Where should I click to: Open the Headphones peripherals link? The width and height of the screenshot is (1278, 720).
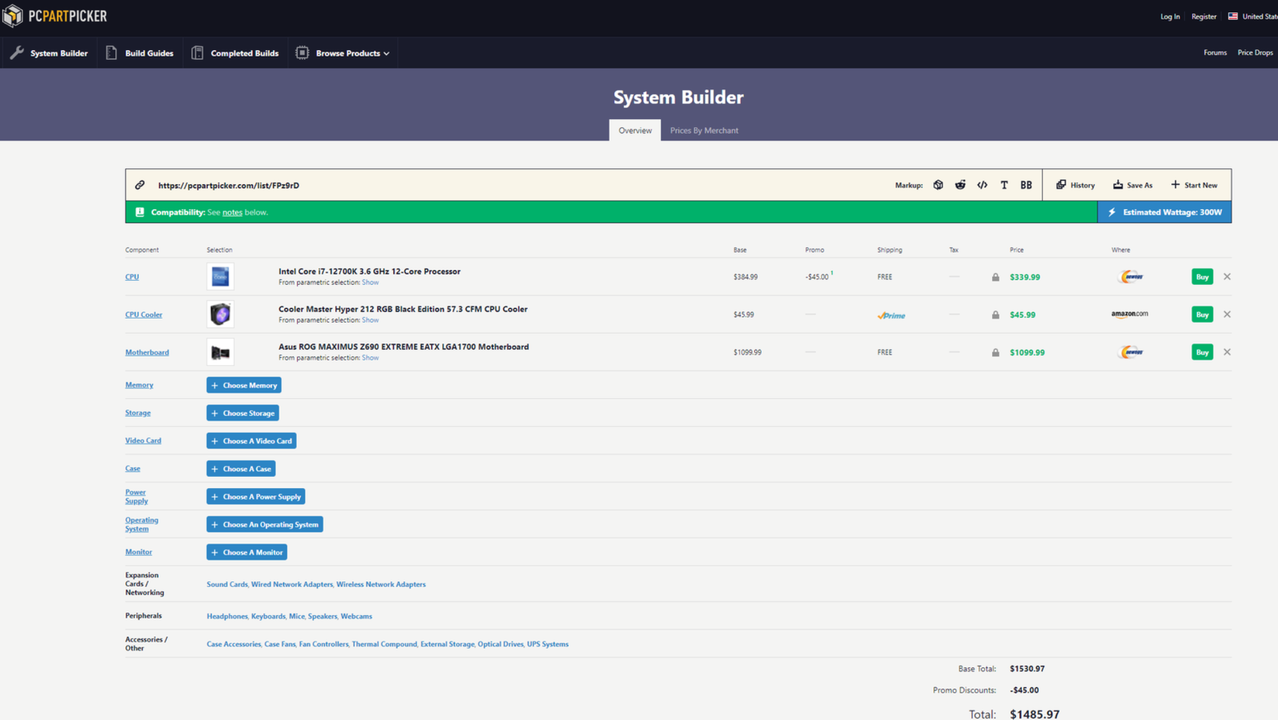(x=227, y=616)
